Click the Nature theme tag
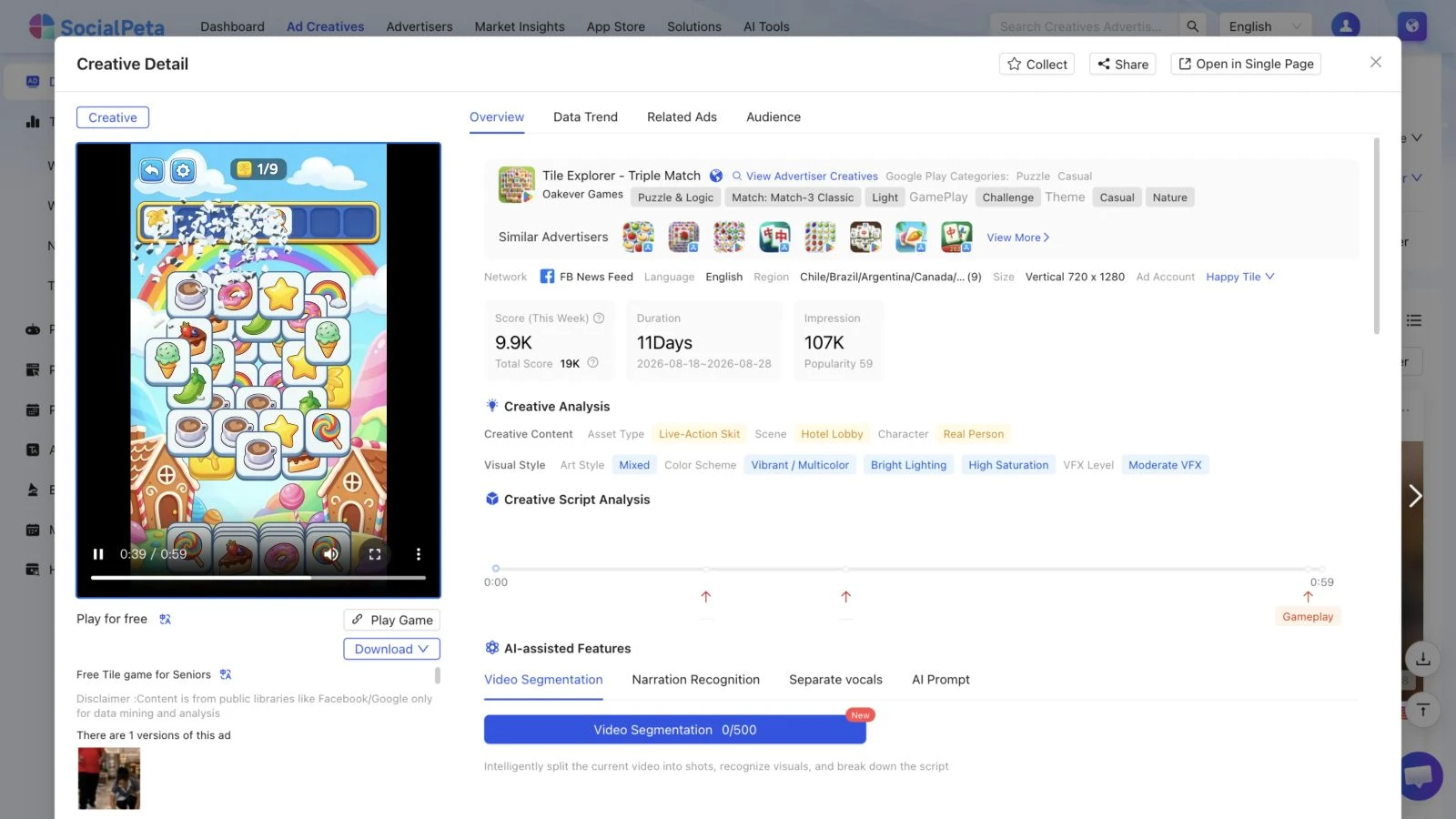The height and width of the screenshot is (819, 1456). tap(1169, 197)
